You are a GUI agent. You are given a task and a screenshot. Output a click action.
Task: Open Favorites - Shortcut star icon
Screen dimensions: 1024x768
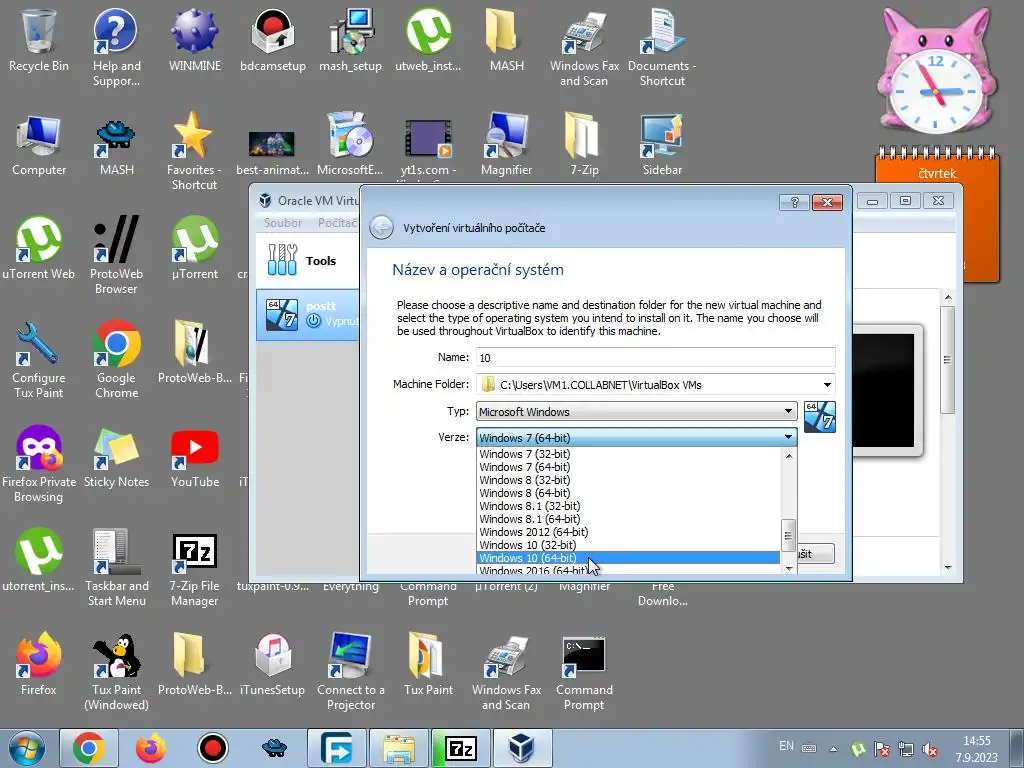point(195,151)
